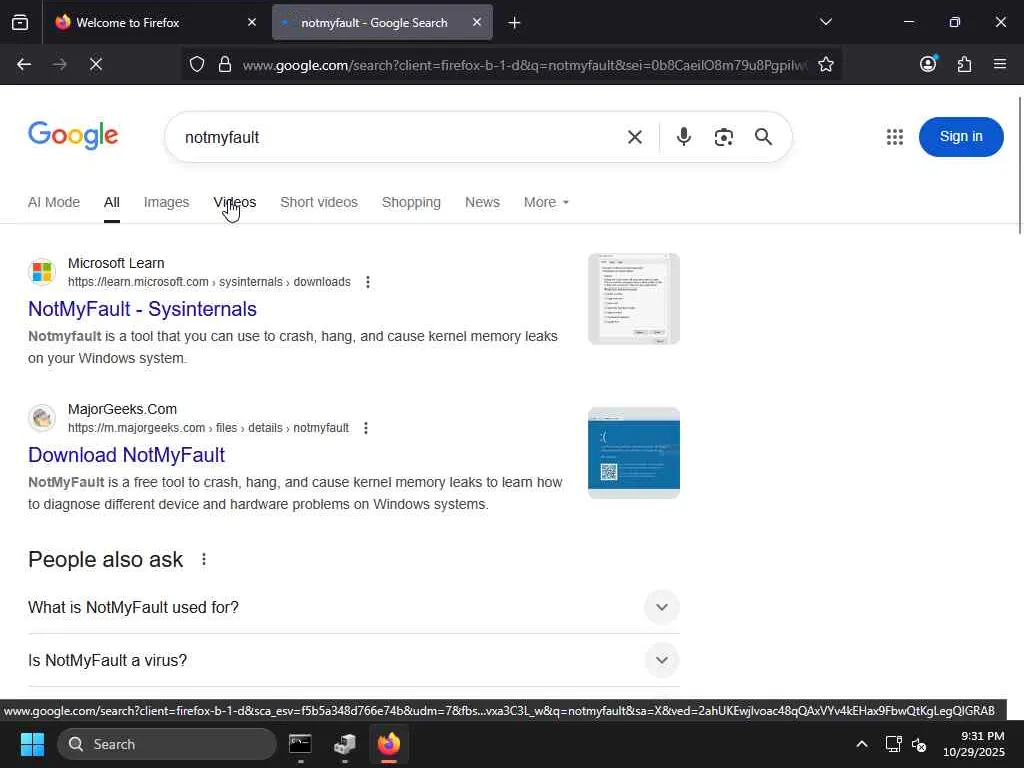Open Firefox account icon
The height and width of the screenshot is (768, 1024).
(928, 63)
